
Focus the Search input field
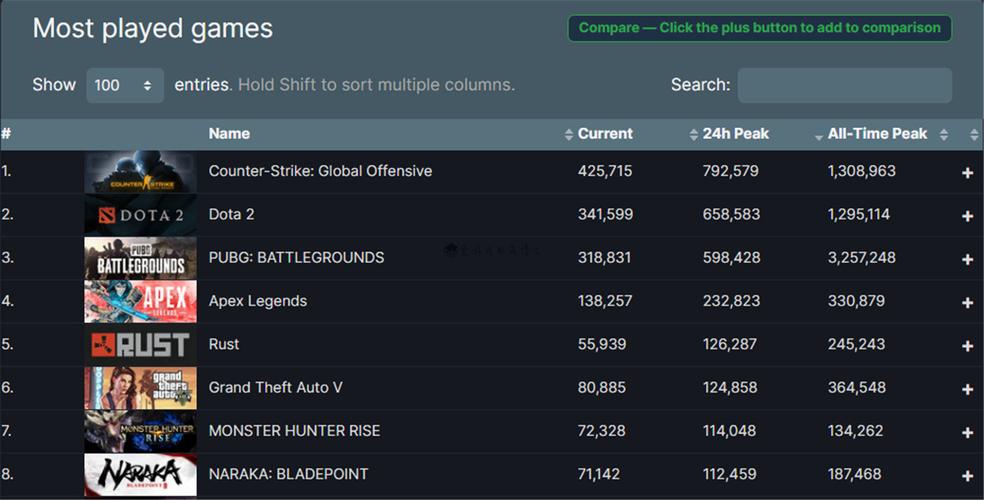(x=844, y=85)
